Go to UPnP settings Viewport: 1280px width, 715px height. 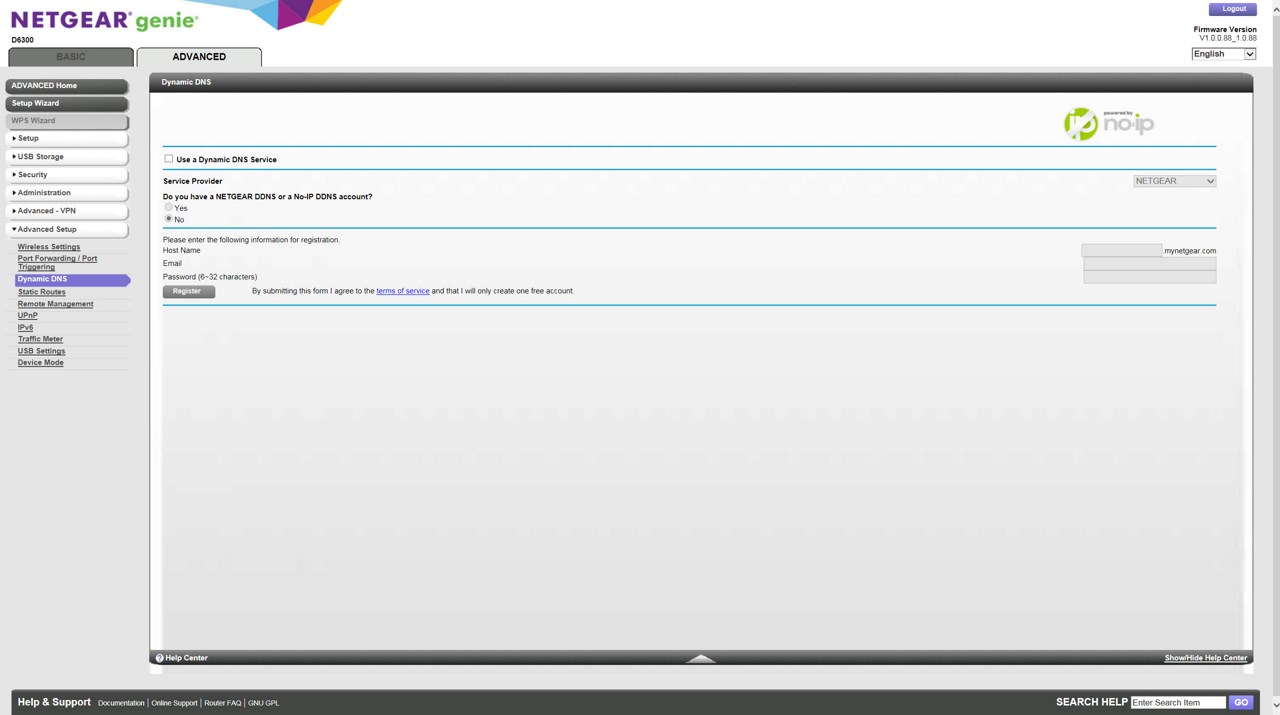tap(27, 316)
